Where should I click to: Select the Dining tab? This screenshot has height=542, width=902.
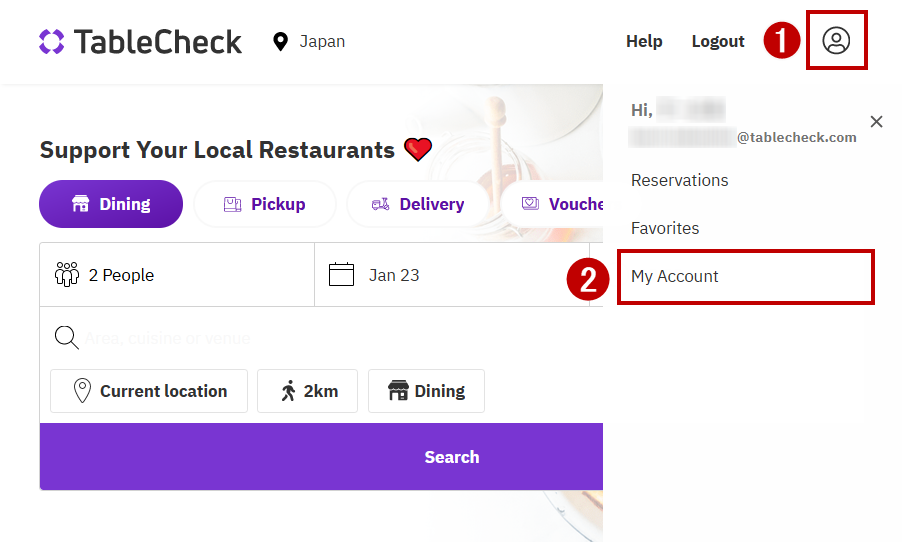(111, 204)
